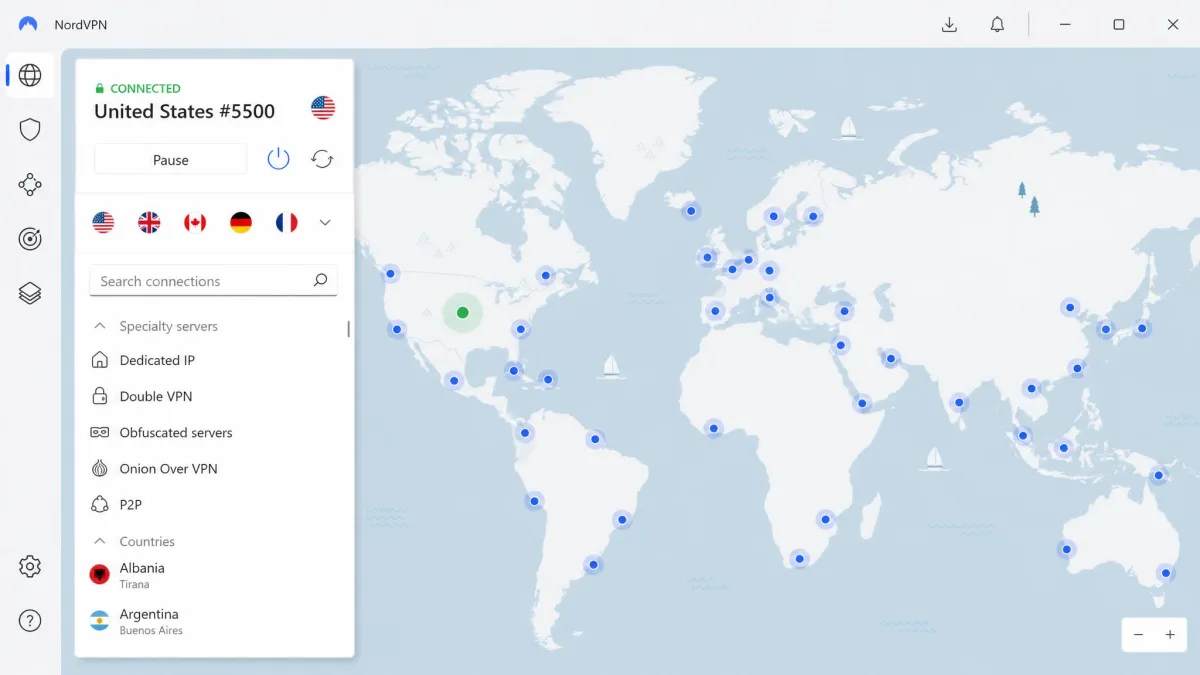This screenshot has height=675, width=1200.
Task: Click the Argentina flag icon
Action: point(100,620)
